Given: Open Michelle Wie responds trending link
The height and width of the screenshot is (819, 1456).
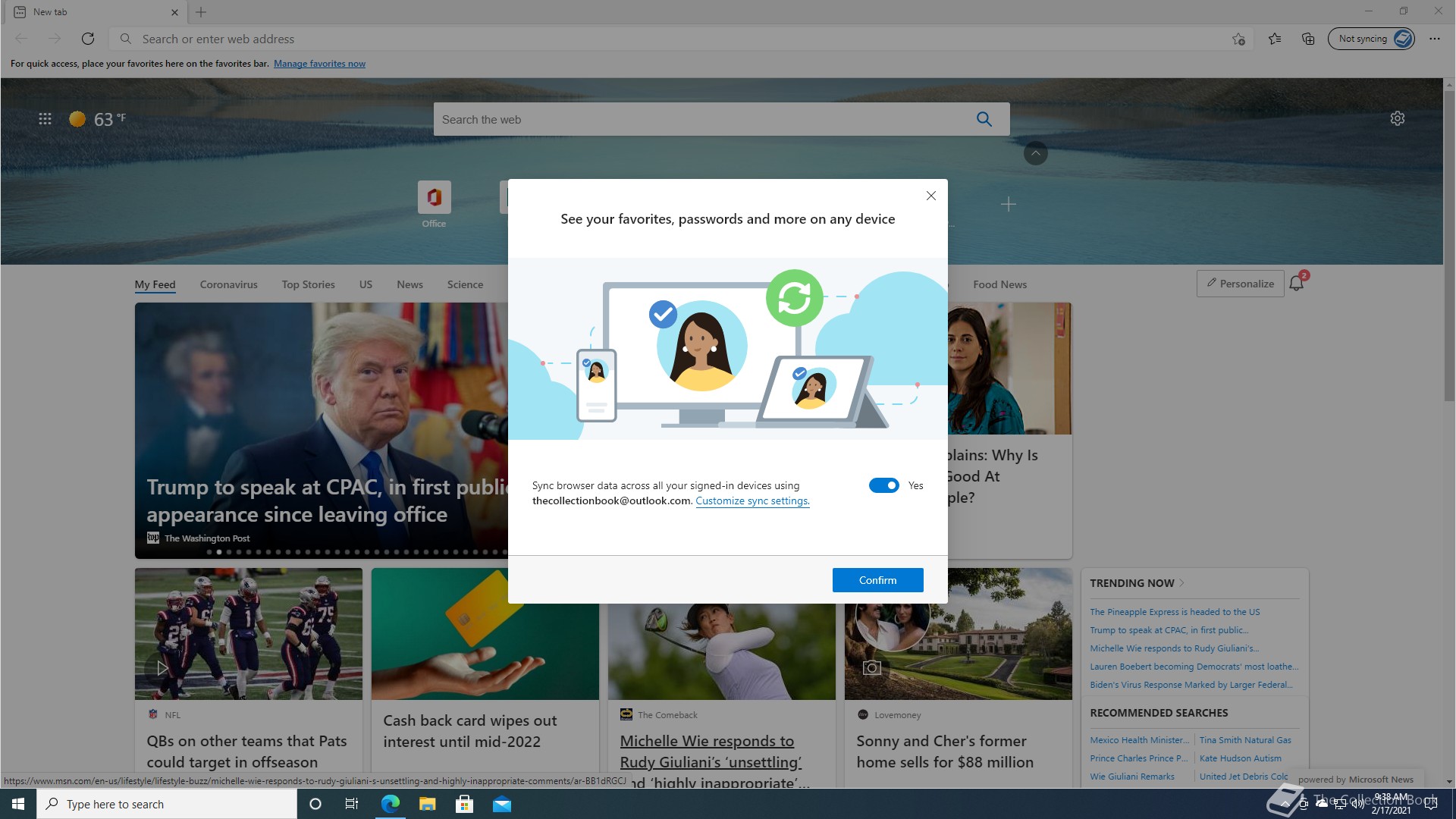Looking at the screenshot, I should (x=1174, y=648).
